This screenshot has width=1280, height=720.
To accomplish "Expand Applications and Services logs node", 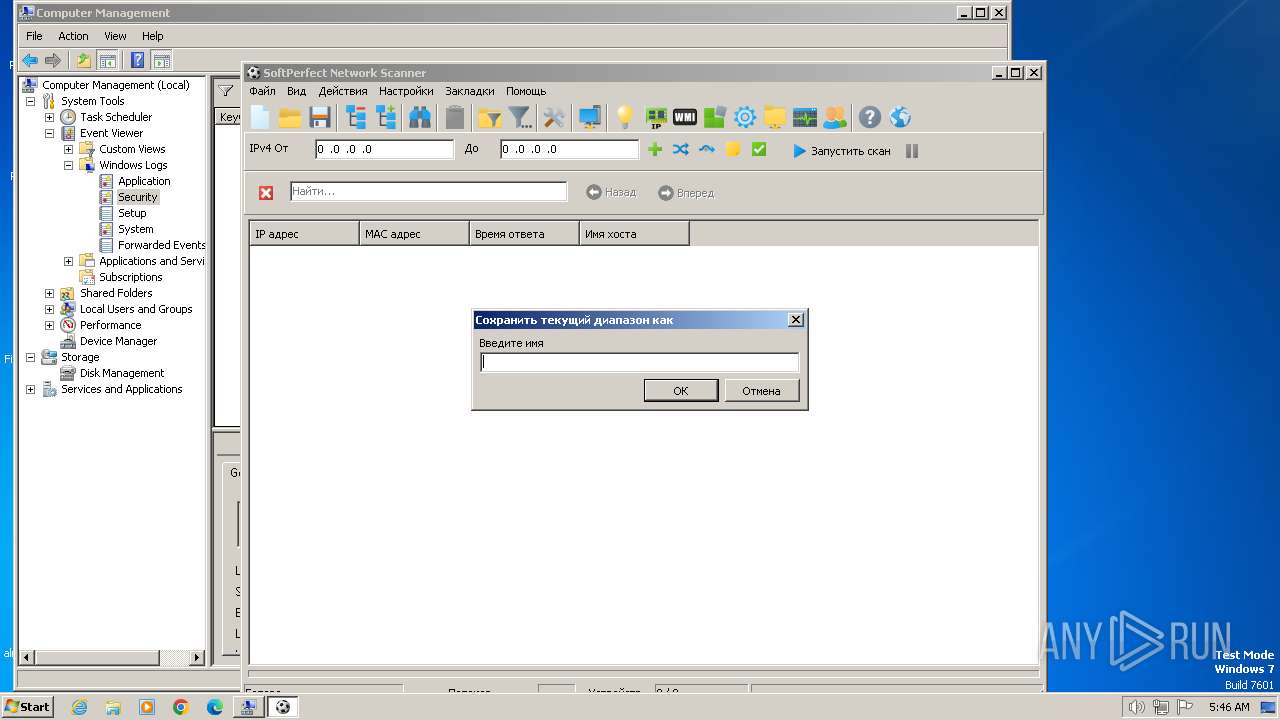I will 68,261.
